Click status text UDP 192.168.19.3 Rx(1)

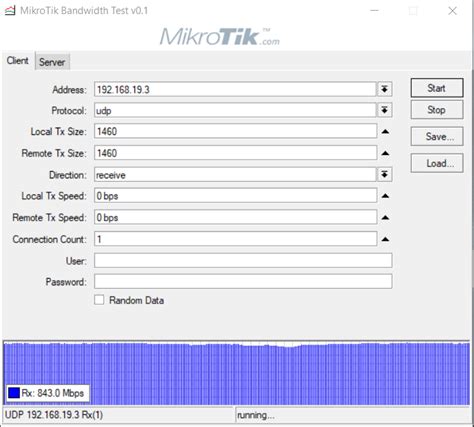(x=54, y=415)
